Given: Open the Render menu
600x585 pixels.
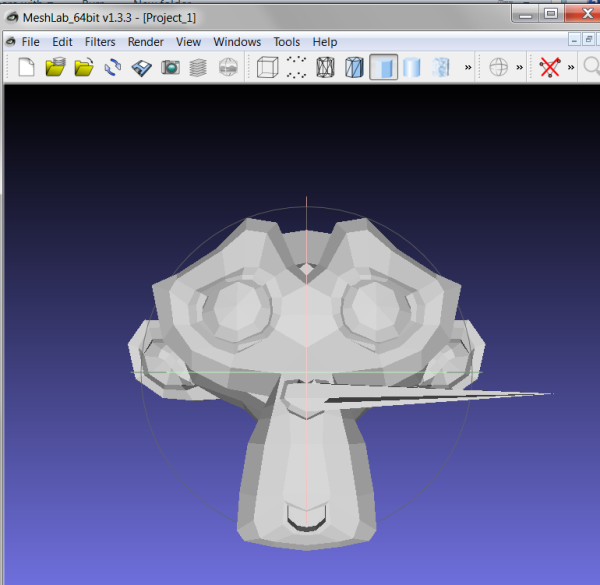Looking at the screenshot, I should 145,42.
